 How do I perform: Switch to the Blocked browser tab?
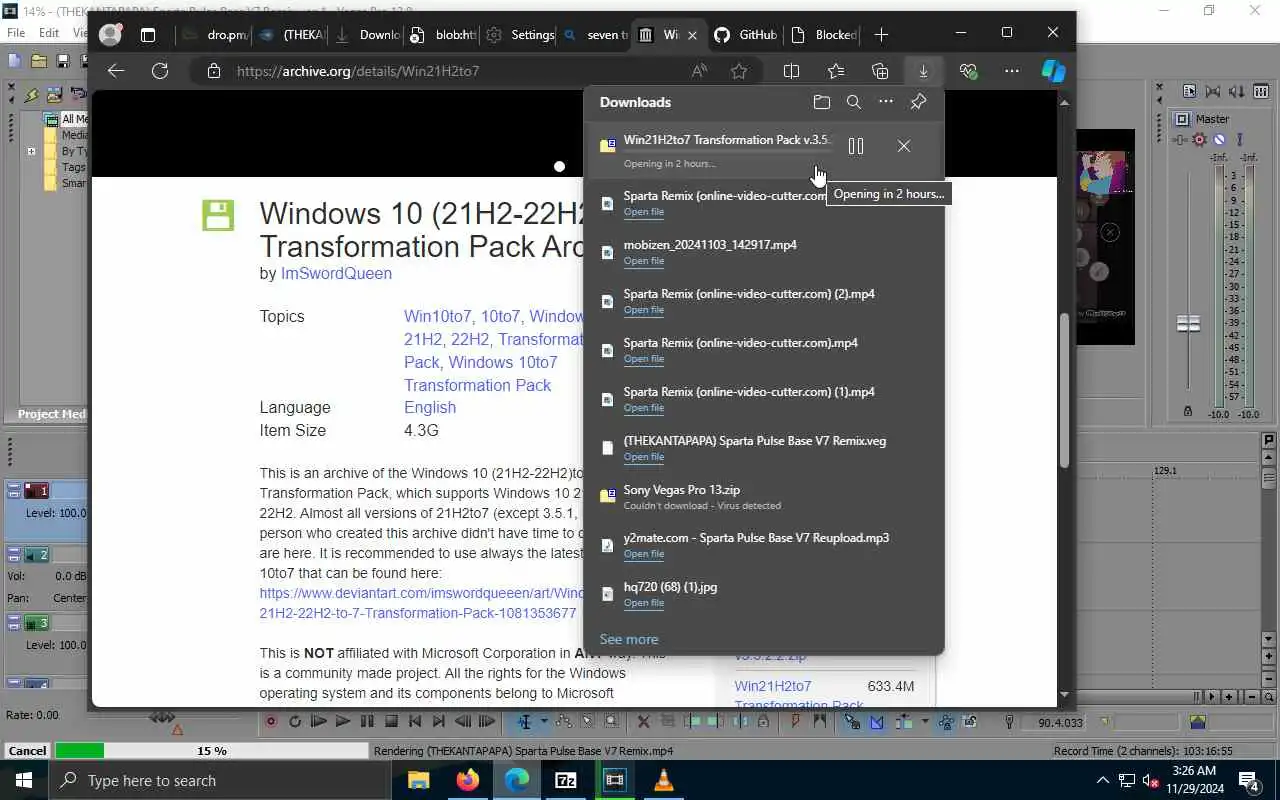click(824, 35)
